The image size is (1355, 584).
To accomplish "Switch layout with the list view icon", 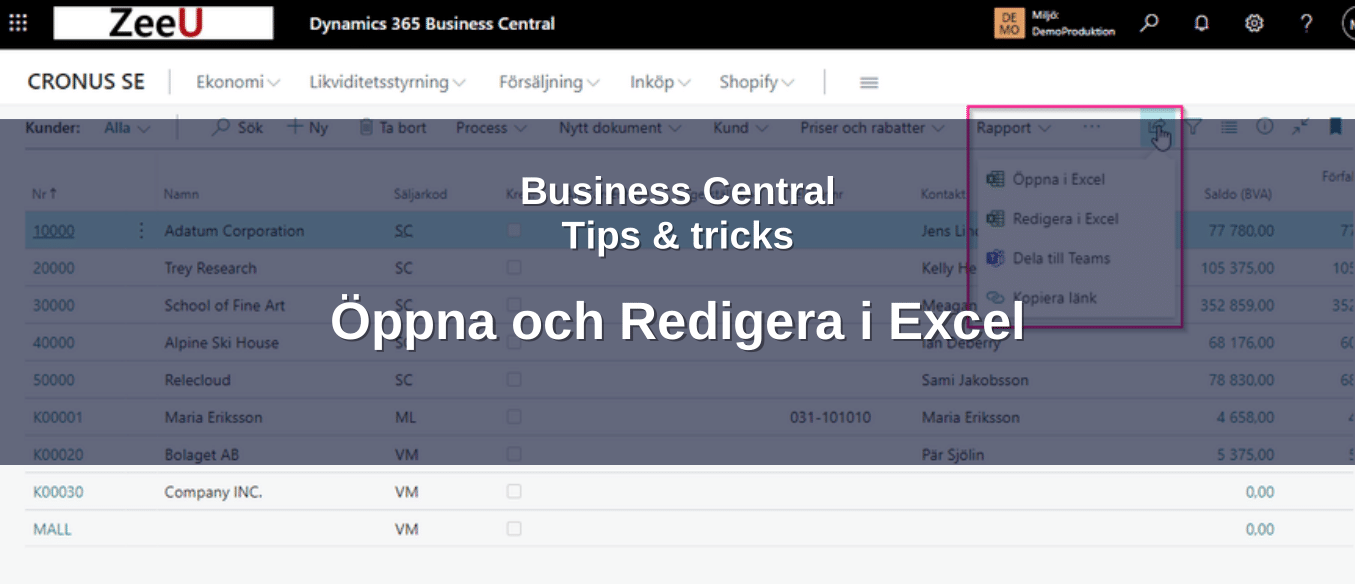I will point(1228,128).
